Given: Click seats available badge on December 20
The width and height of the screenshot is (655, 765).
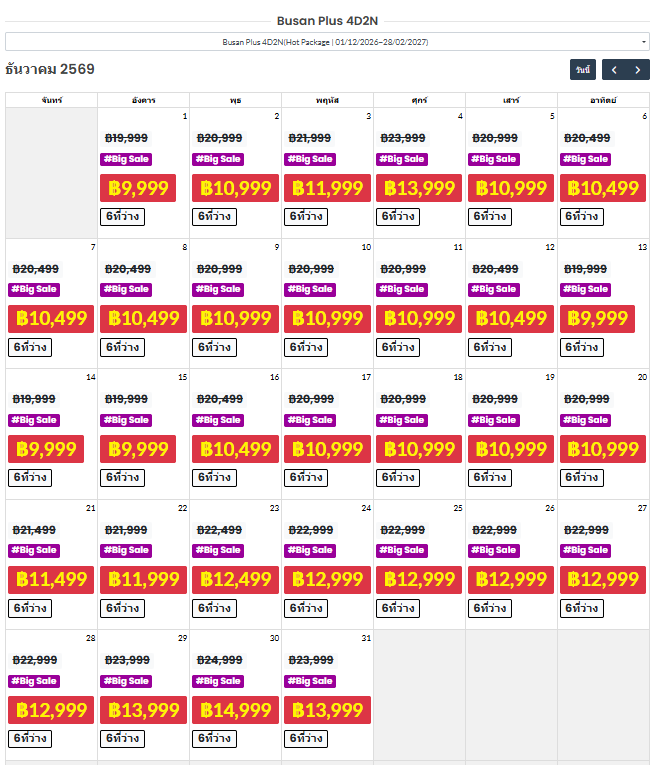Looking at the screenshot, I should pyautogui.click(x=582, y=478).
